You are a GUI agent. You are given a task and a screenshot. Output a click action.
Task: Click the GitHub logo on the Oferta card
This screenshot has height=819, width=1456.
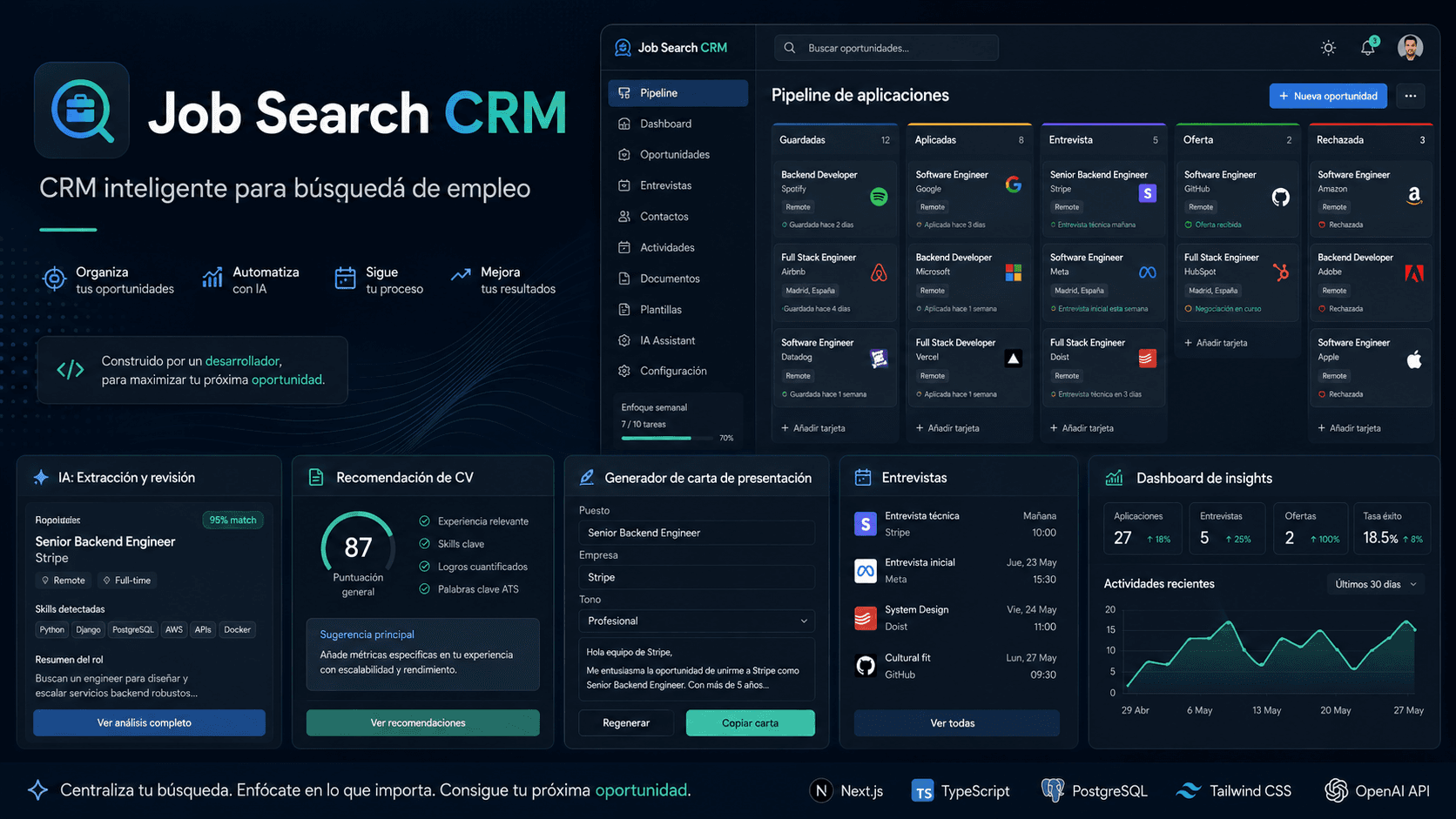(x=1280, y=197)
